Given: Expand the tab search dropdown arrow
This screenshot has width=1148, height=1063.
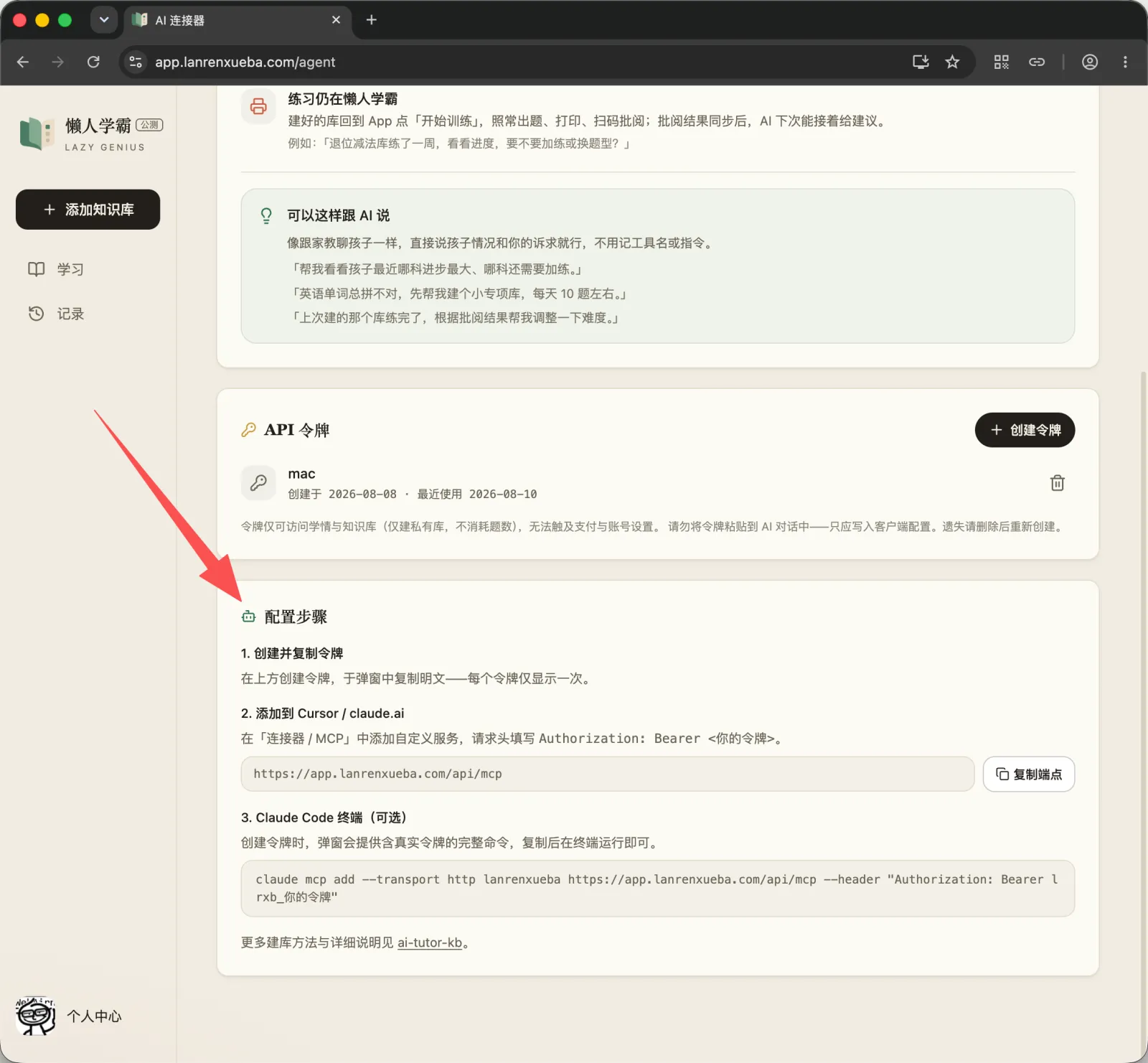Looking at the screenshot, I should 104,20.
